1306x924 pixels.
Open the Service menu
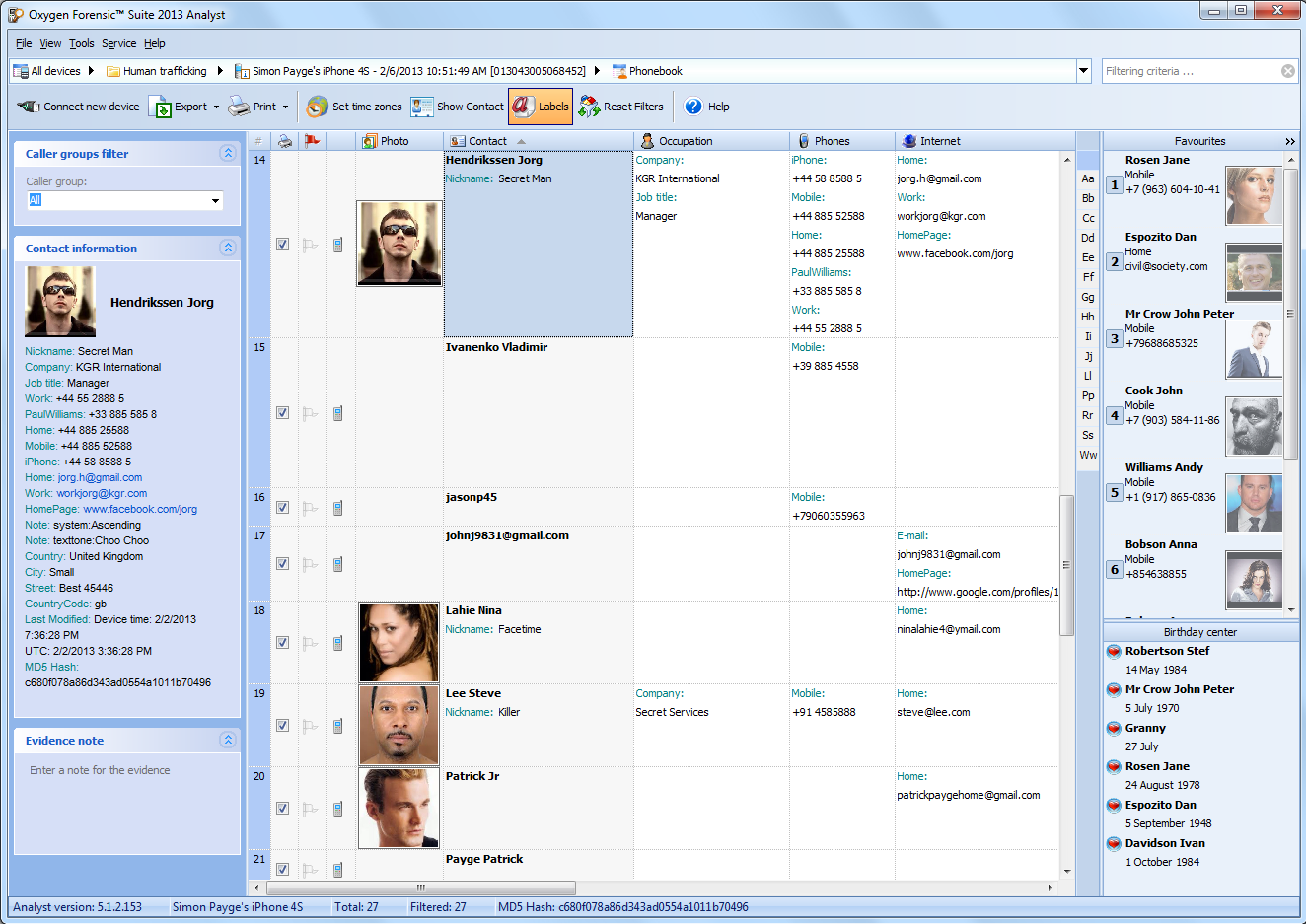pos(118,43)
